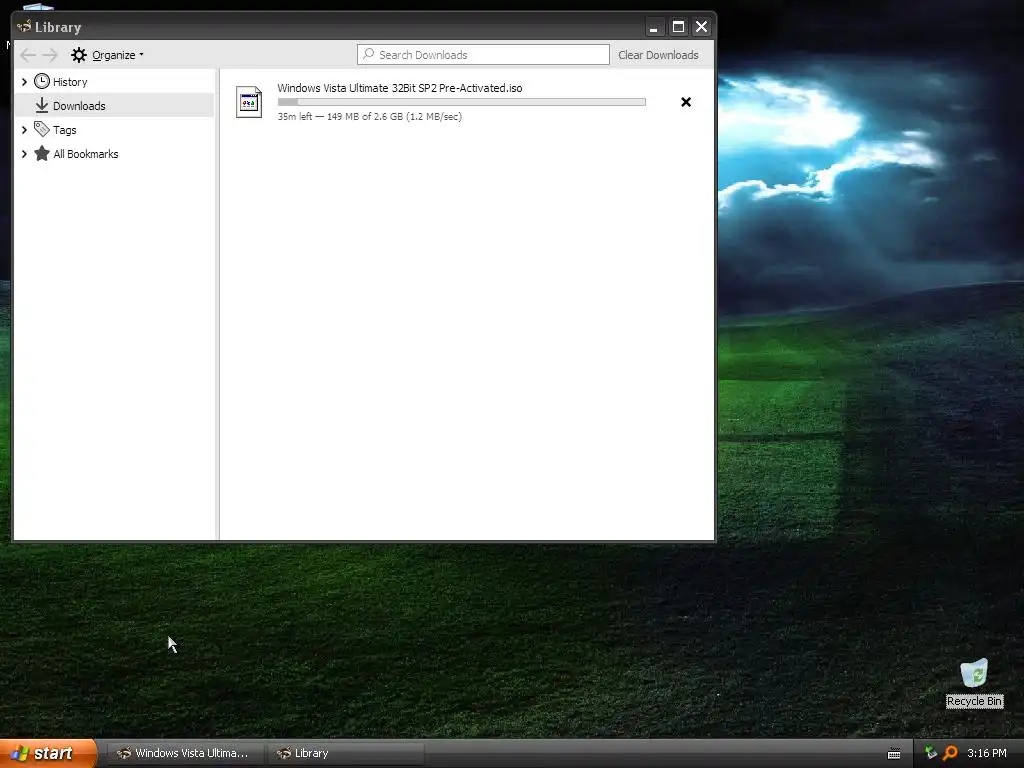The height and width of the screenshot is (768, 1024).
Task: Cancel the Vista ISO download
Action: (686, 102)
